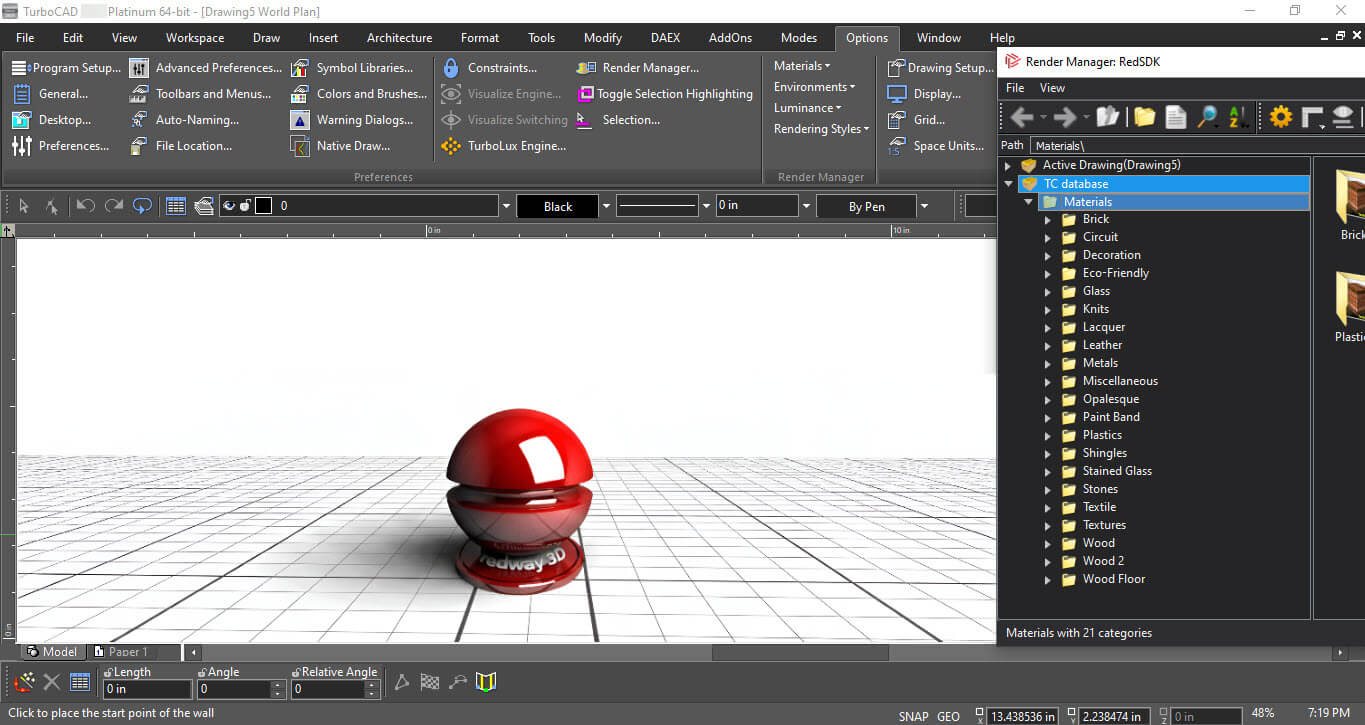The image size is (1365, 725).
Task: Open the Rendering Styles dropdown
Action: 821,129
